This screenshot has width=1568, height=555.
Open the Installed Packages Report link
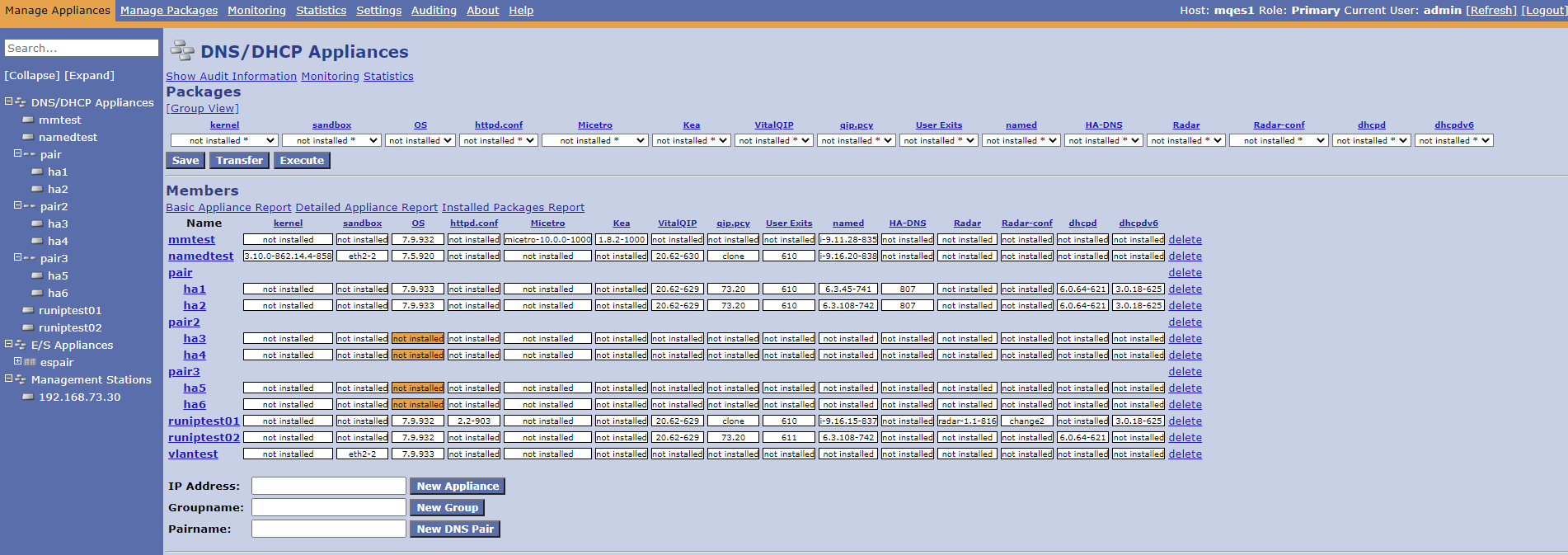(513, 207)
